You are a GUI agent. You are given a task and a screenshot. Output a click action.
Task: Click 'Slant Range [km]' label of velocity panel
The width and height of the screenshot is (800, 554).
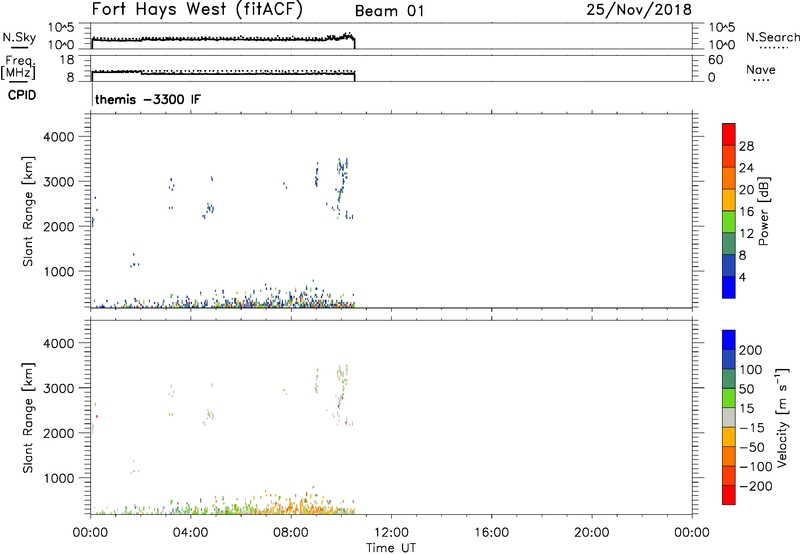click(28, 418)
